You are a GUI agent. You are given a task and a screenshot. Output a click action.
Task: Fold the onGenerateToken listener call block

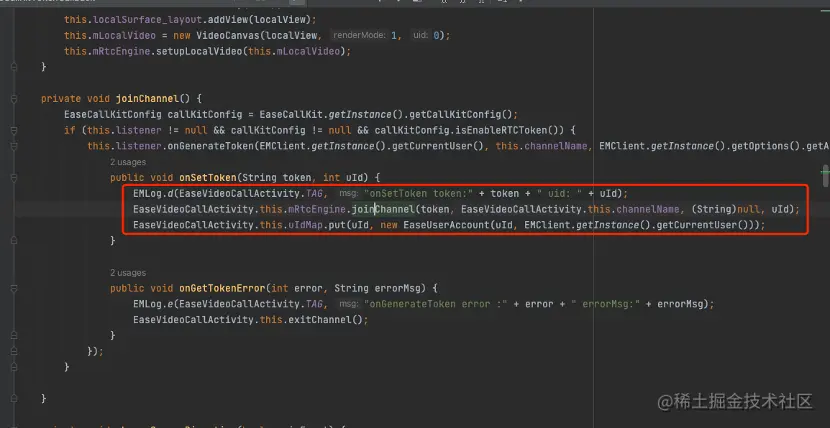click(x=14, y=146)
